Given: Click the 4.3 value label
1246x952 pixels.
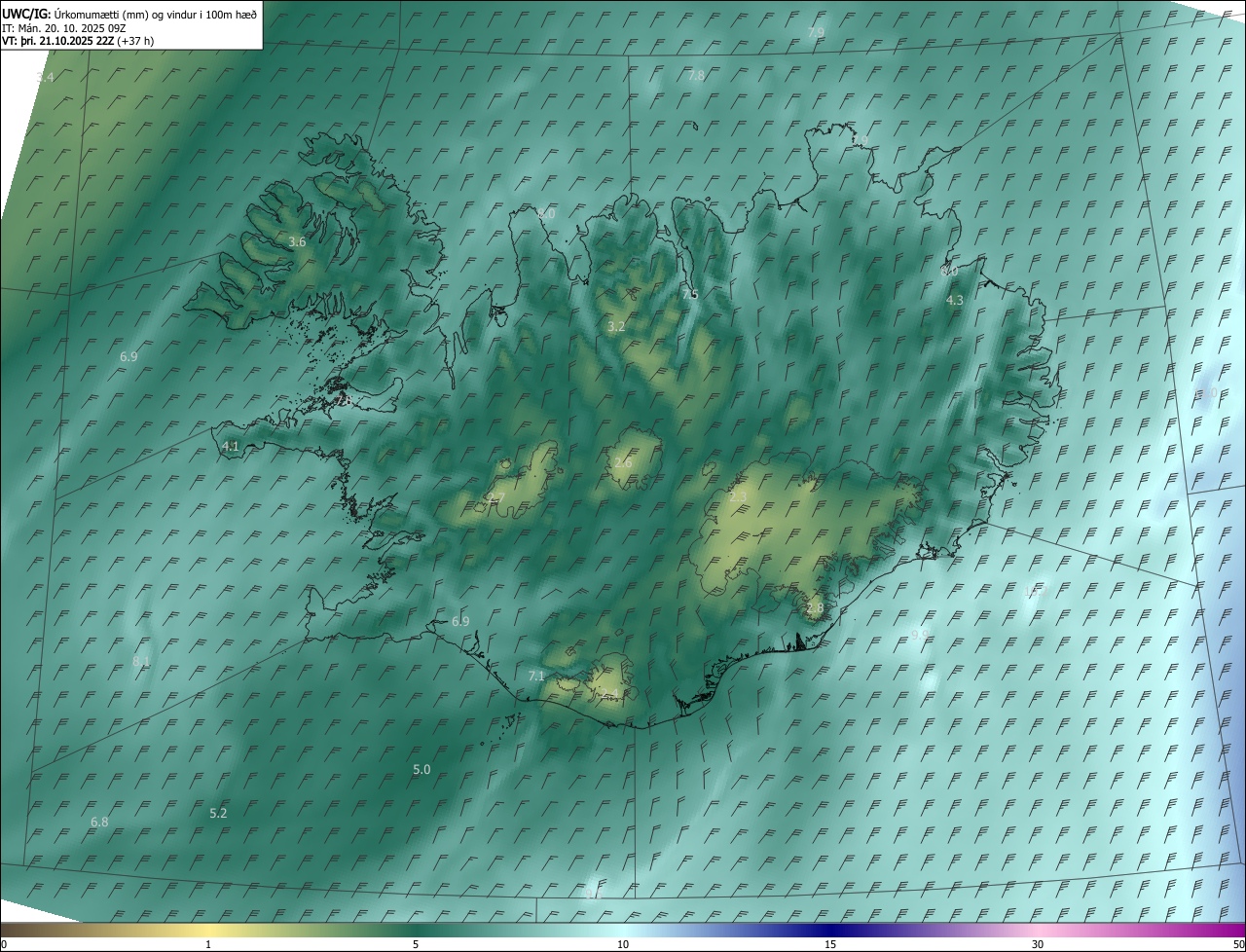Looking at the screenshot, I should point(955,301).
